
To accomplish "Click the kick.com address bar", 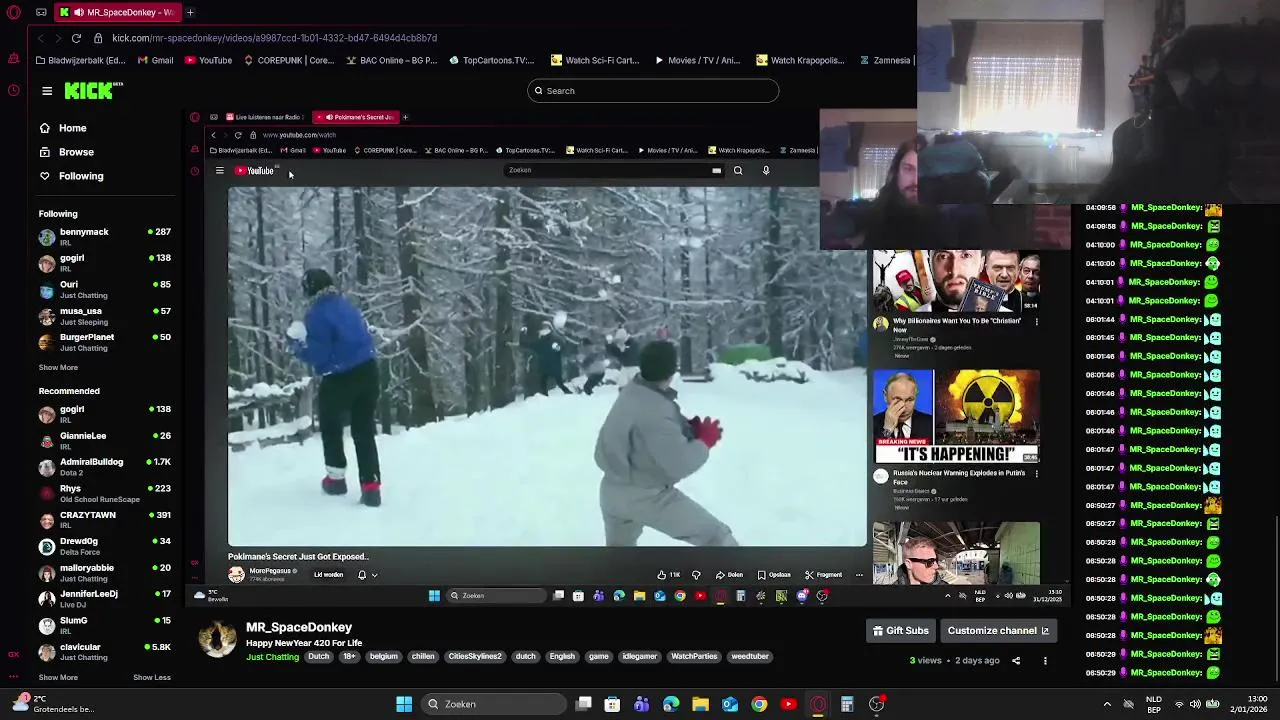I will coord(275,38).
